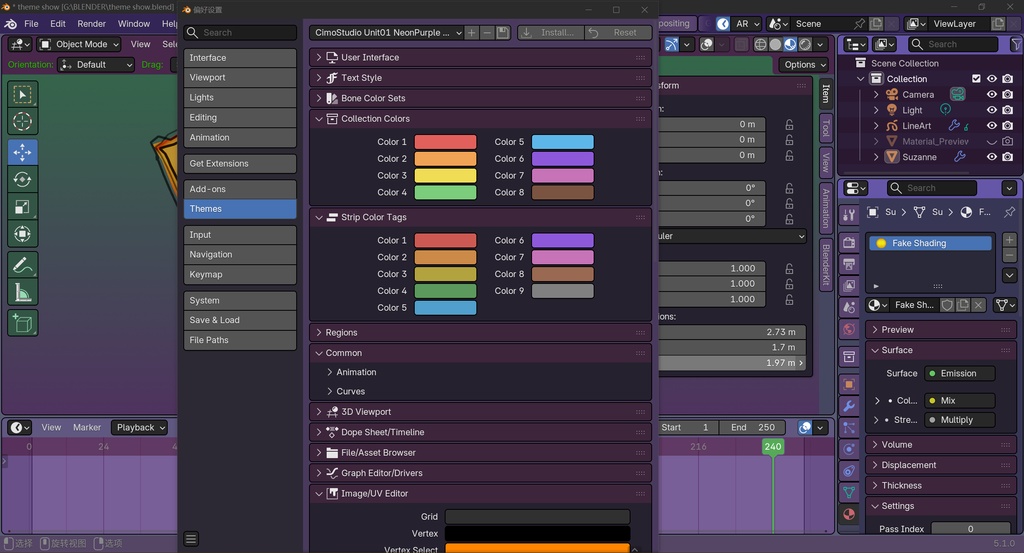Collapse the Collection Colors panel
The image size is (1024, 553).
(x=319, y=119)
